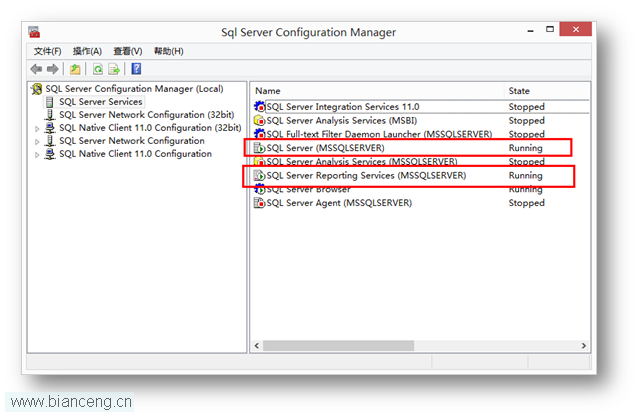Click icon of SQL Server Agent (MSSQLSERVER)
639x417 pixels.
[x=260, y=203]
